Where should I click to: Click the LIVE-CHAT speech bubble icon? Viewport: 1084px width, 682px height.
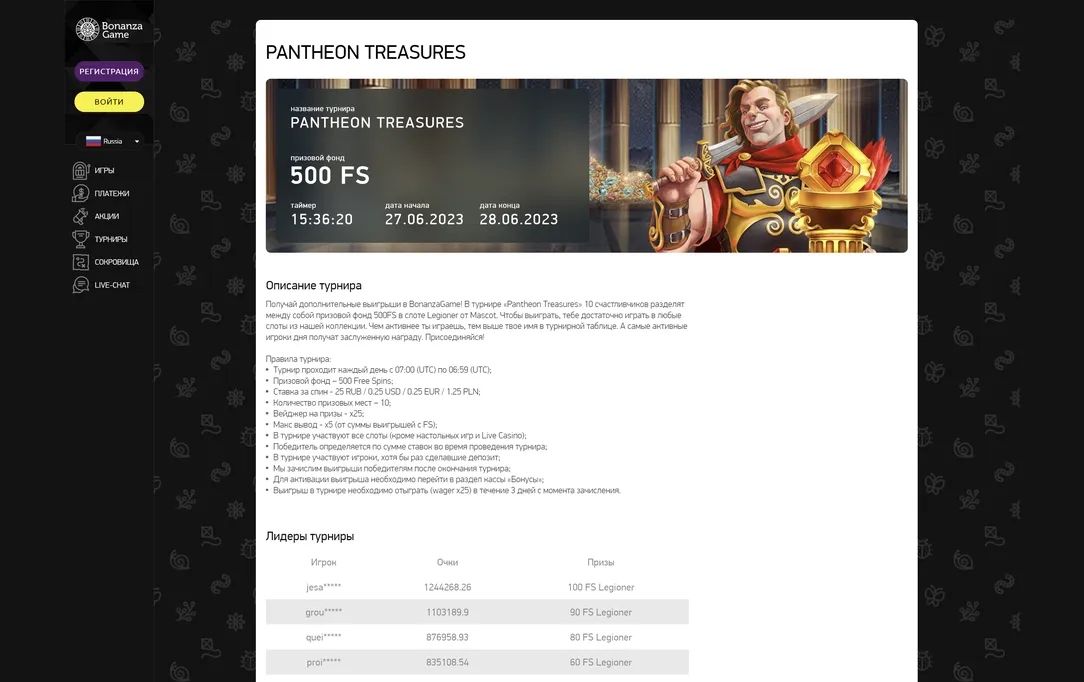(81, 285)
